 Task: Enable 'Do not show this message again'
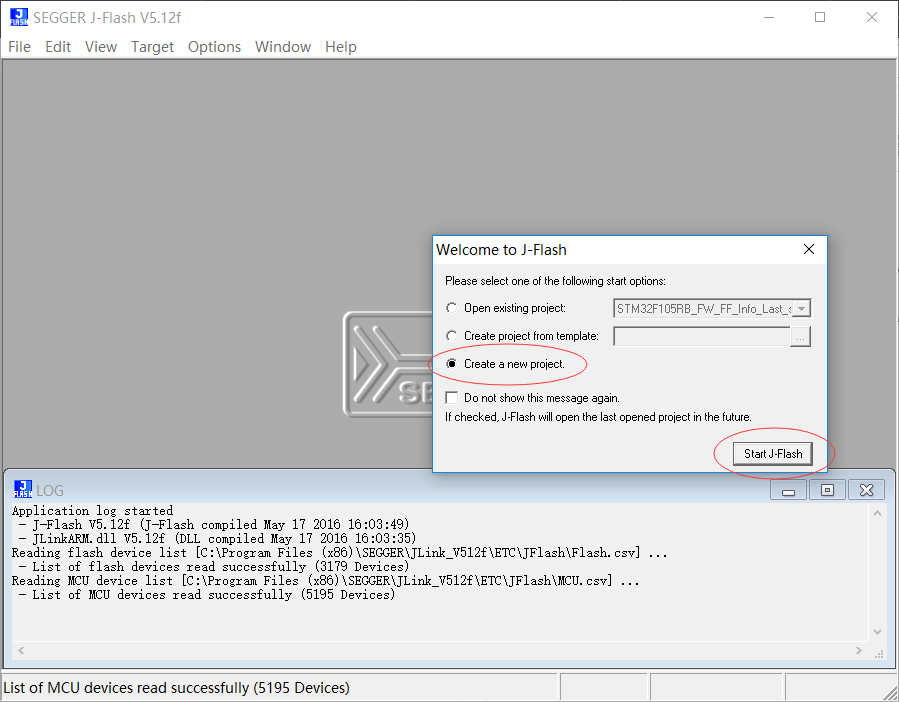click(x=451, y=397)
